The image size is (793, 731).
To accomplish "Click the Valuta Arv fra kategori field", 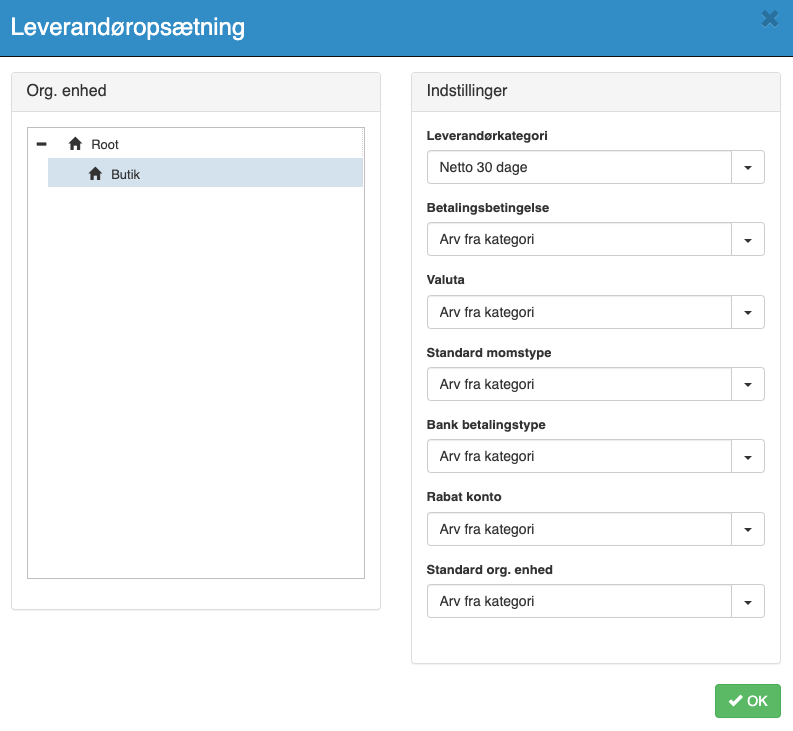I will point(580,312).
